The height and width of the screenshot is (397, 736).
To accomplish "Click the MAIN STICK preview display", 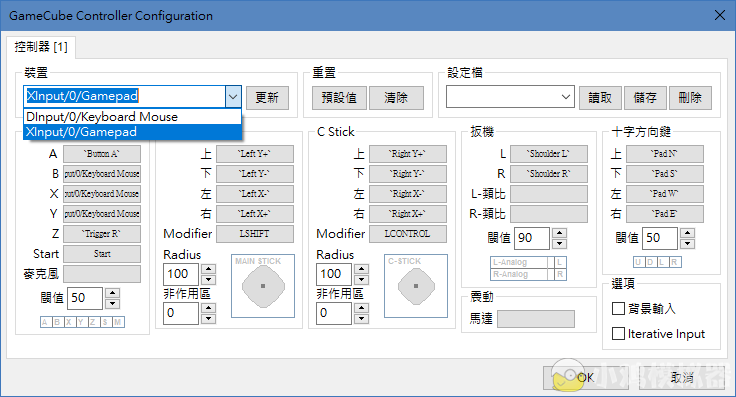I will [263, 286].
